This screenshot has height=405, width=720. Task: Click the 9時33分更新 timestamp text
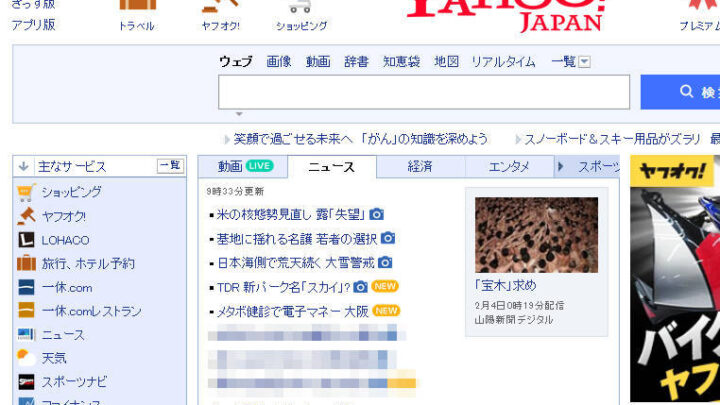[x=235, y=191]
